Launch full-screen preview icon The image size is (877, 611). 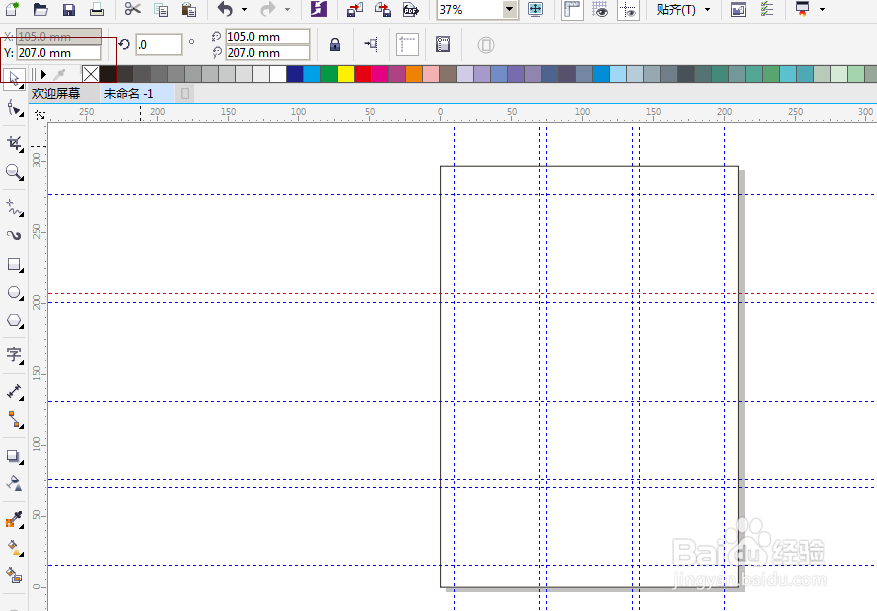pos(535,10)
